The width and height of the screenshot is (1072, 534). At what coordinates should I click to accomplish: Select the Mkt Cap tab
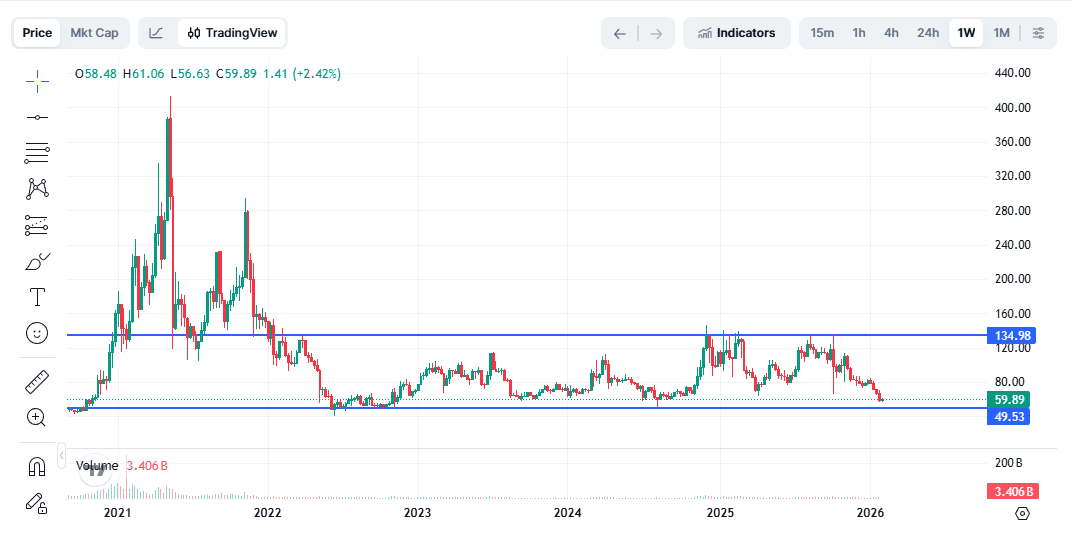coord(94,33)
